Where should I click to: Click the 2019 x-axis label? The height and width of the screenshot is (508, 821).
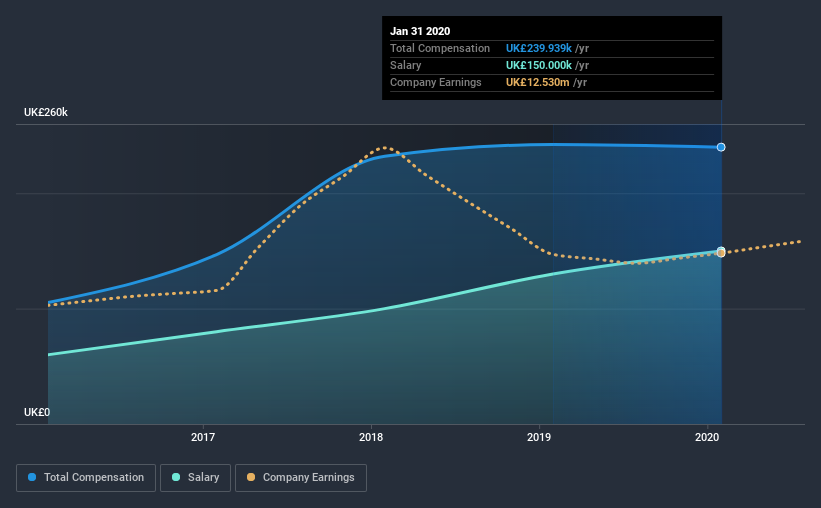coord(539,437)
